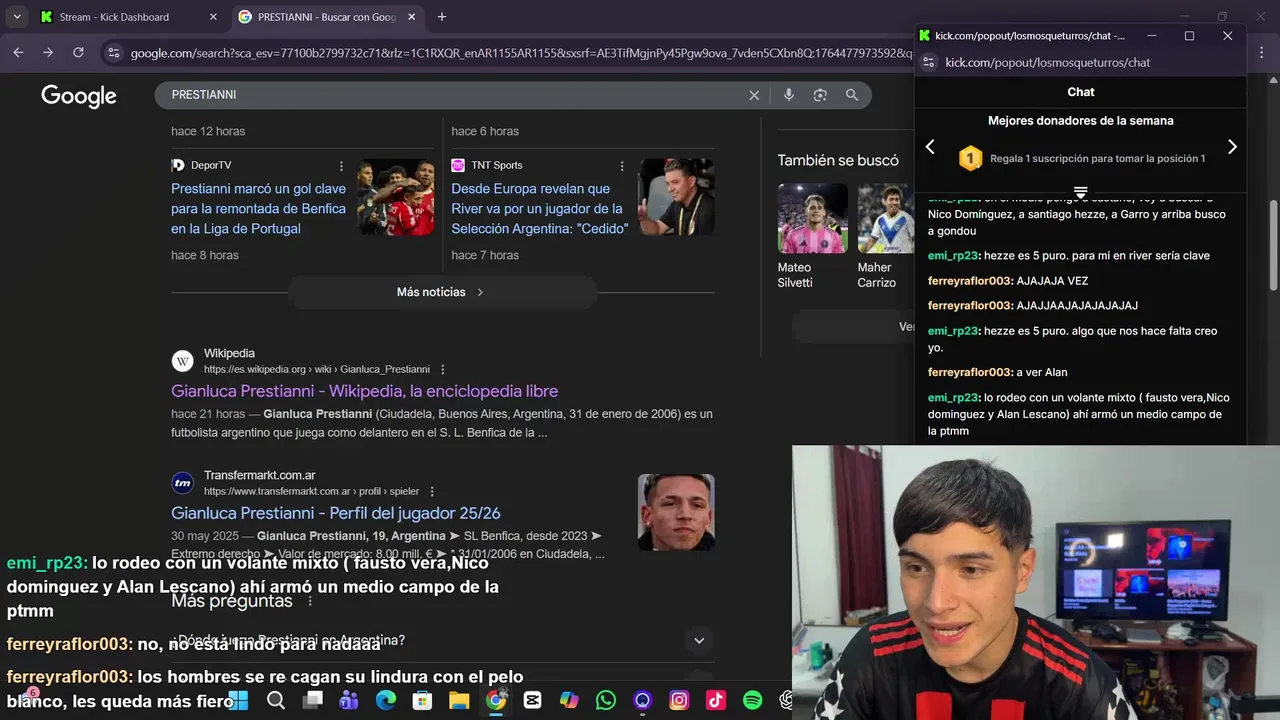Viewport: 1280px width, 720px height.
Task: Open WhatsApp from the taskbar
Action: [606, 701]
